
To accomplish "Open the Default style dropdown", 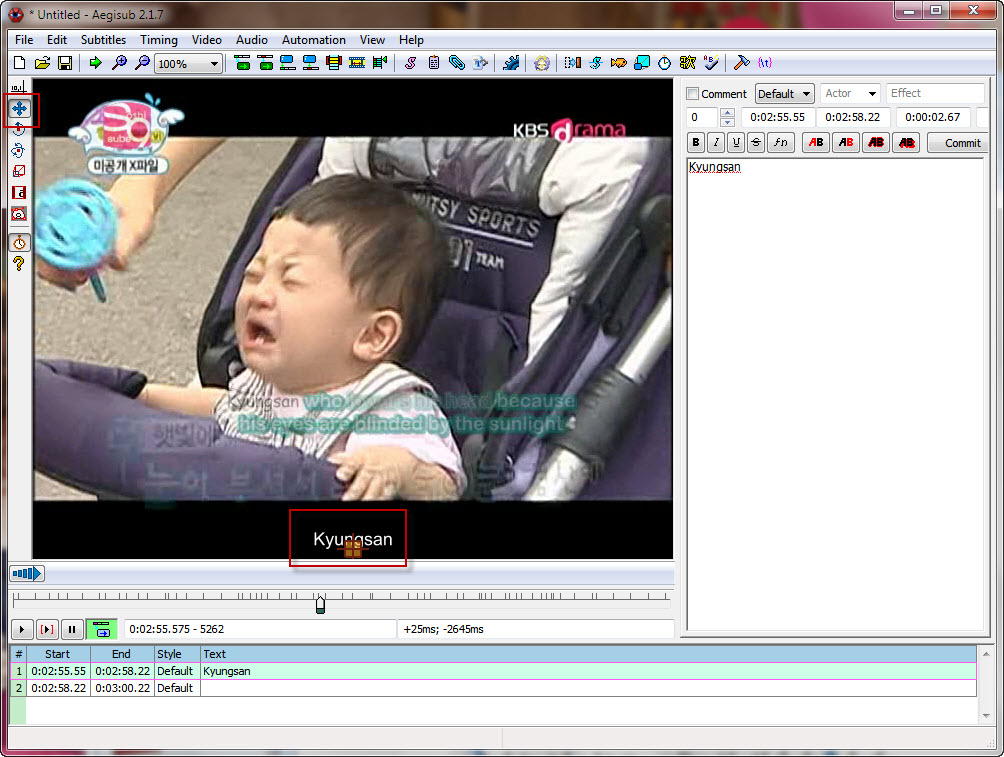I will [784, 94].
